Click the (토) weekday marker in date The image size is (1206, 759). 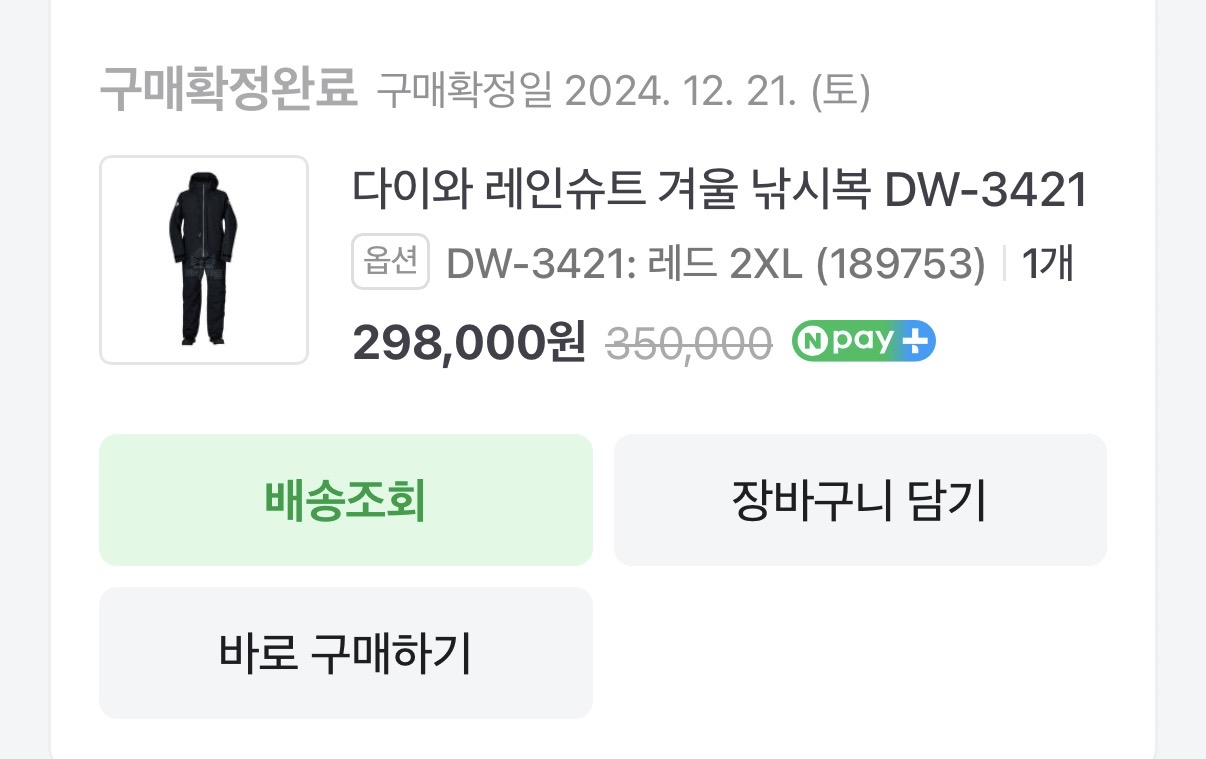pyautogui.click(x=840, y=92)
